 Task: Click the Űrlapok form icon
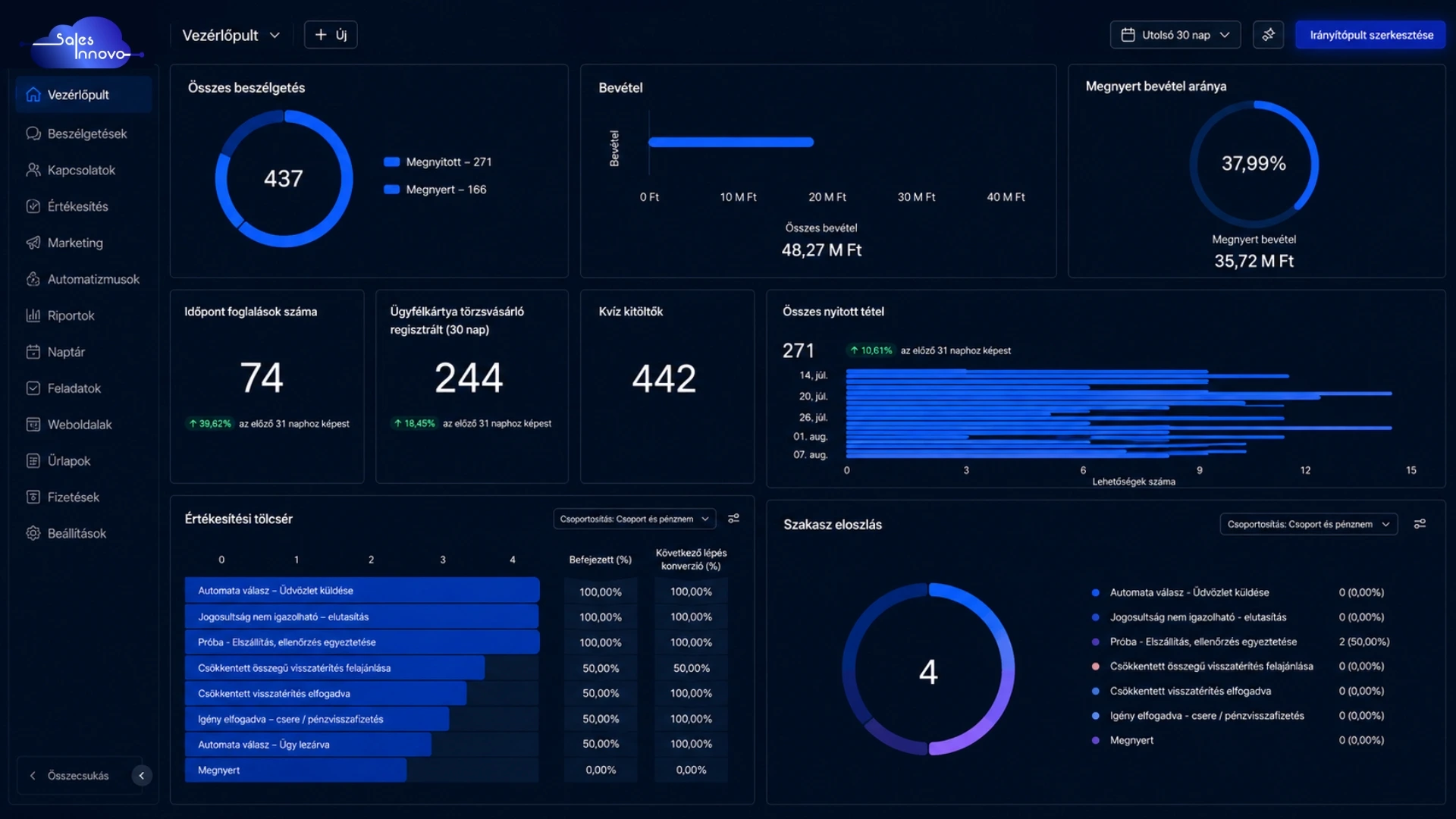point(33,461)
